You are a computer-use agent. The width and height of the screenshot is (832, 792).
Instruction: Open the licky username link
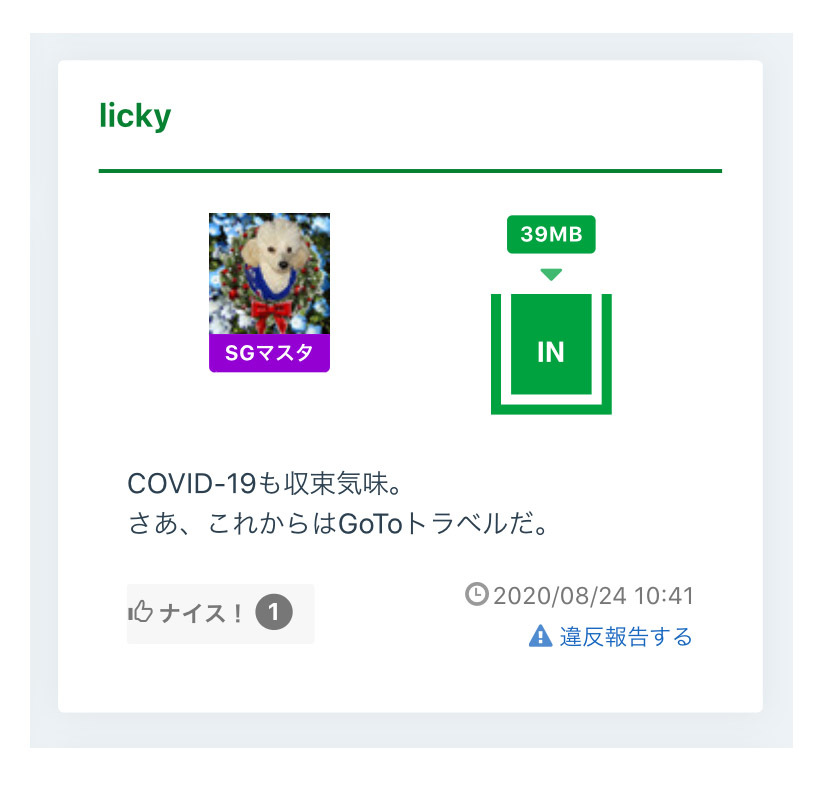135,116
